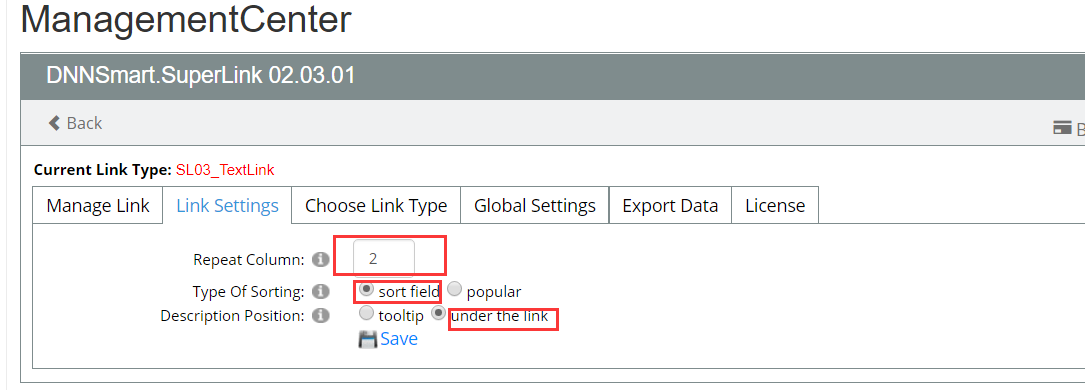Viewport: 1085px width, 390px height.
Task: Click the card icon at the toolbar's right
Action: tap(1062, 128)
